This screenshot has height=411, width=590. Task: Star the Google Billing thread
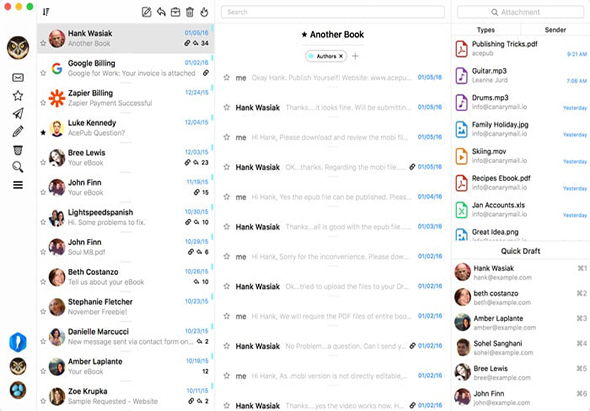click(43, 73)
